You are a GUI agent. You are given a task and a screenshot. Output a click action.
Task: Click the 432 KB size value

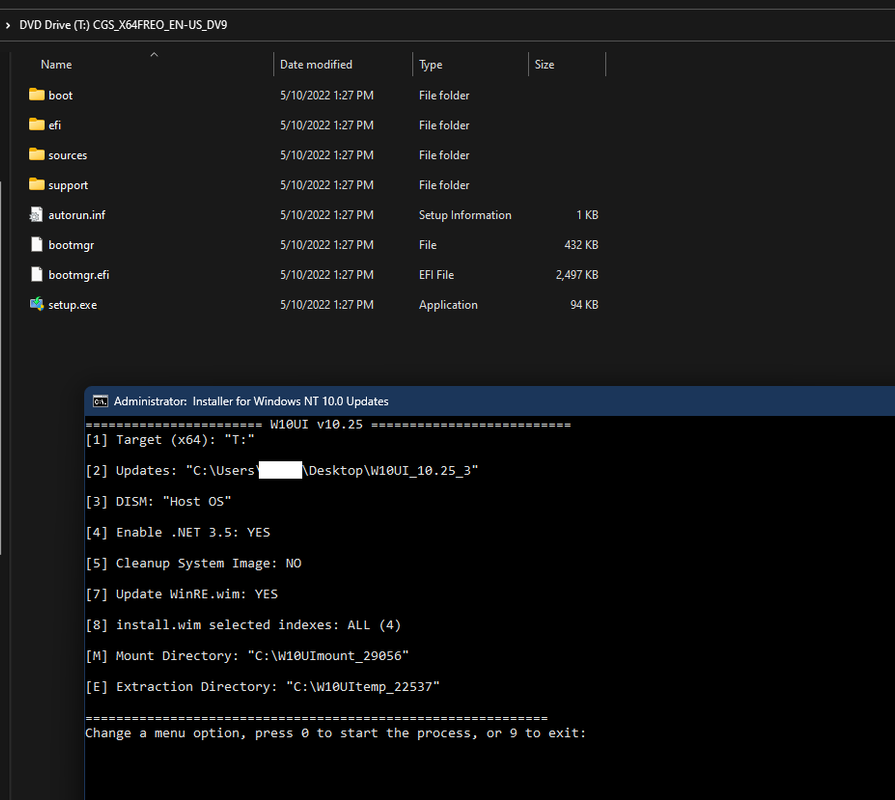[x=582, y=245]
